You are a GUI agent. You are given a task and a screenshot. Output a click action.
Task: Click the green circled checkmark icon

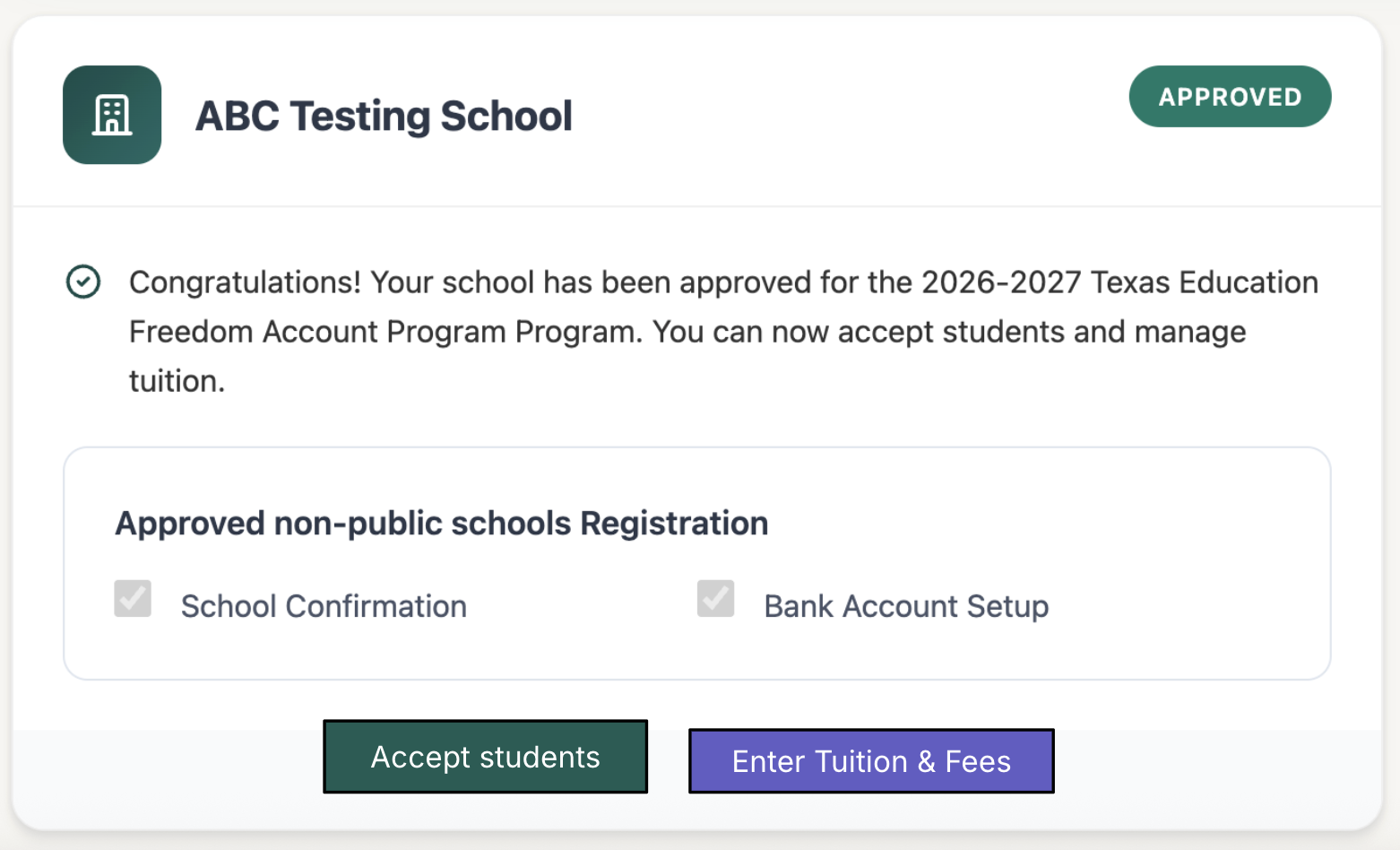83,282
